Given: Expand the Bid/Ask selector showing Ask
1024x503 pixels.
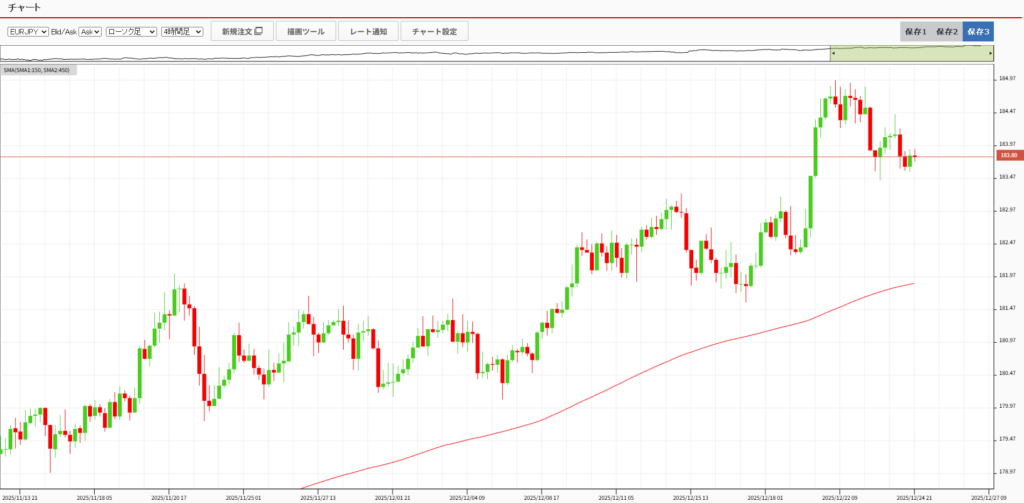Looking at the screenshot, I should [x=90, y=32].
